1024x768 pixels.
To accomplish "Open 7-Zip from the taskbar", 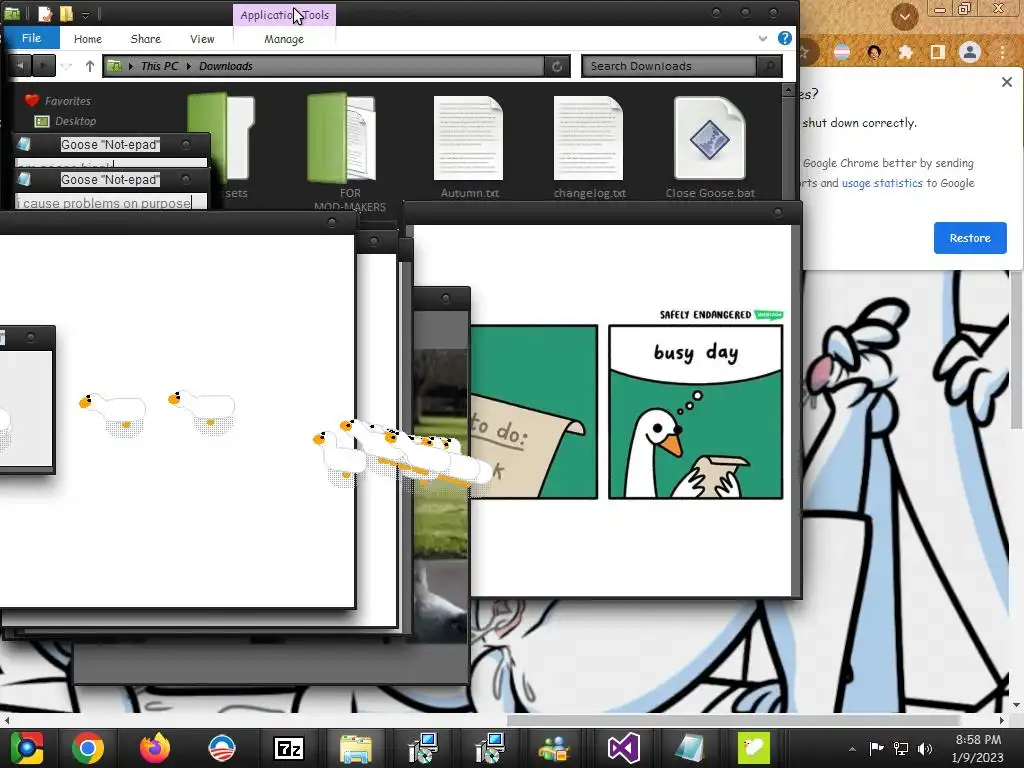I will (x=289, y=748).
